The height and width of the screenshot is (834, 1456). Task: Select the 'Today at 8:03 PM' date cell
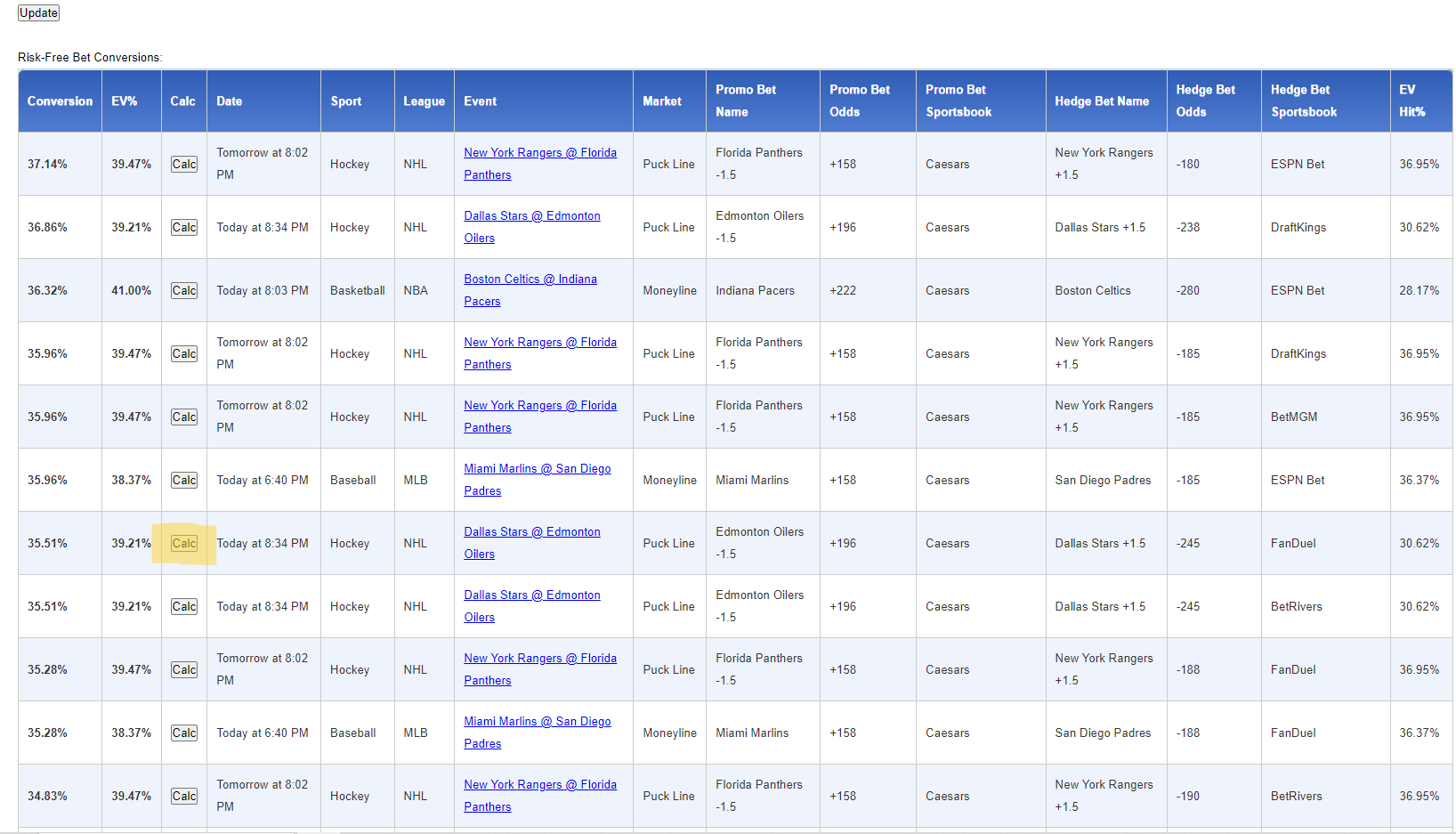click(x=263, y=290)
